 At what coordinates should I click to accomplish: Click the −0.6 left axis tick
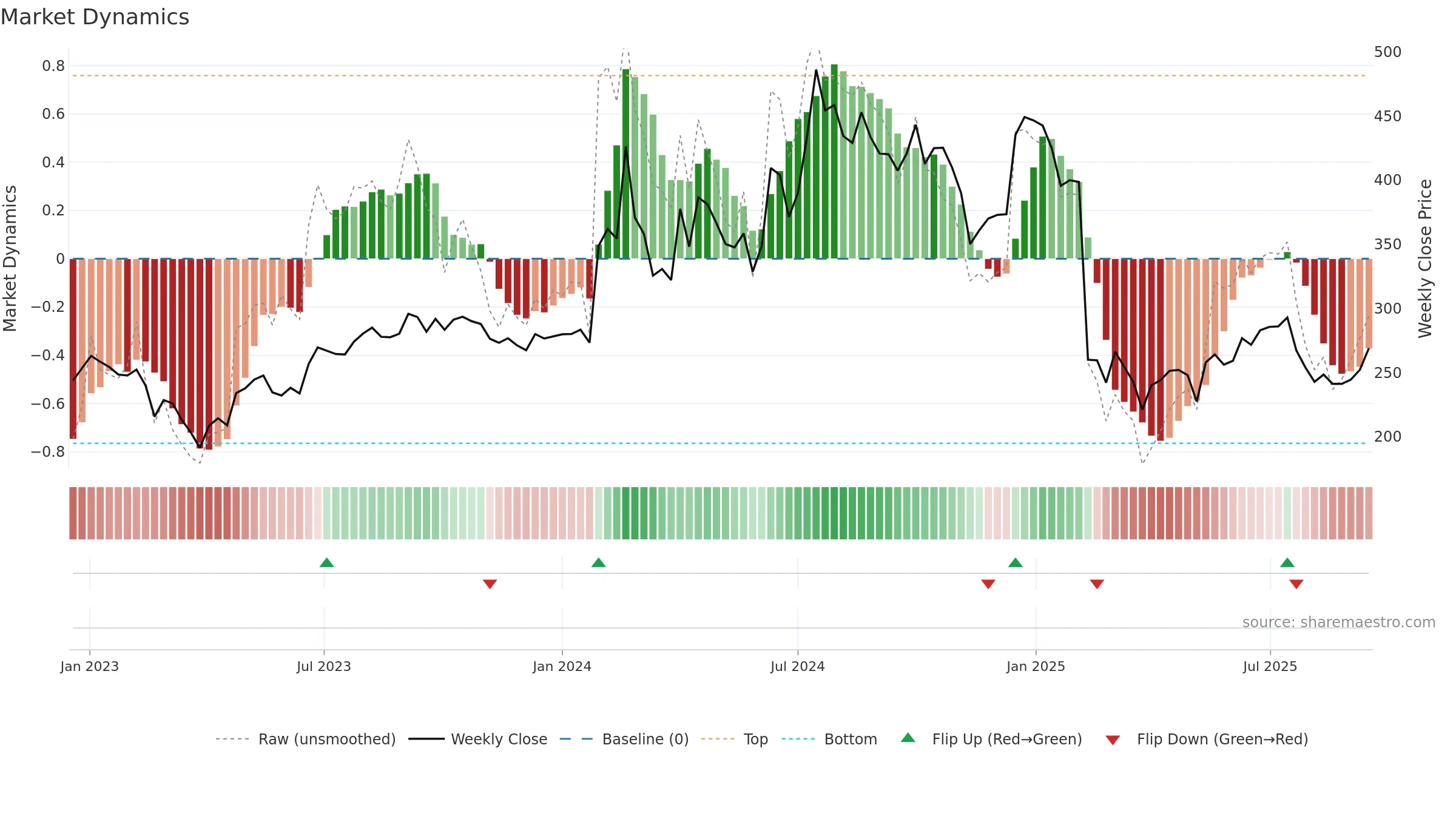[x=48, y=403]
